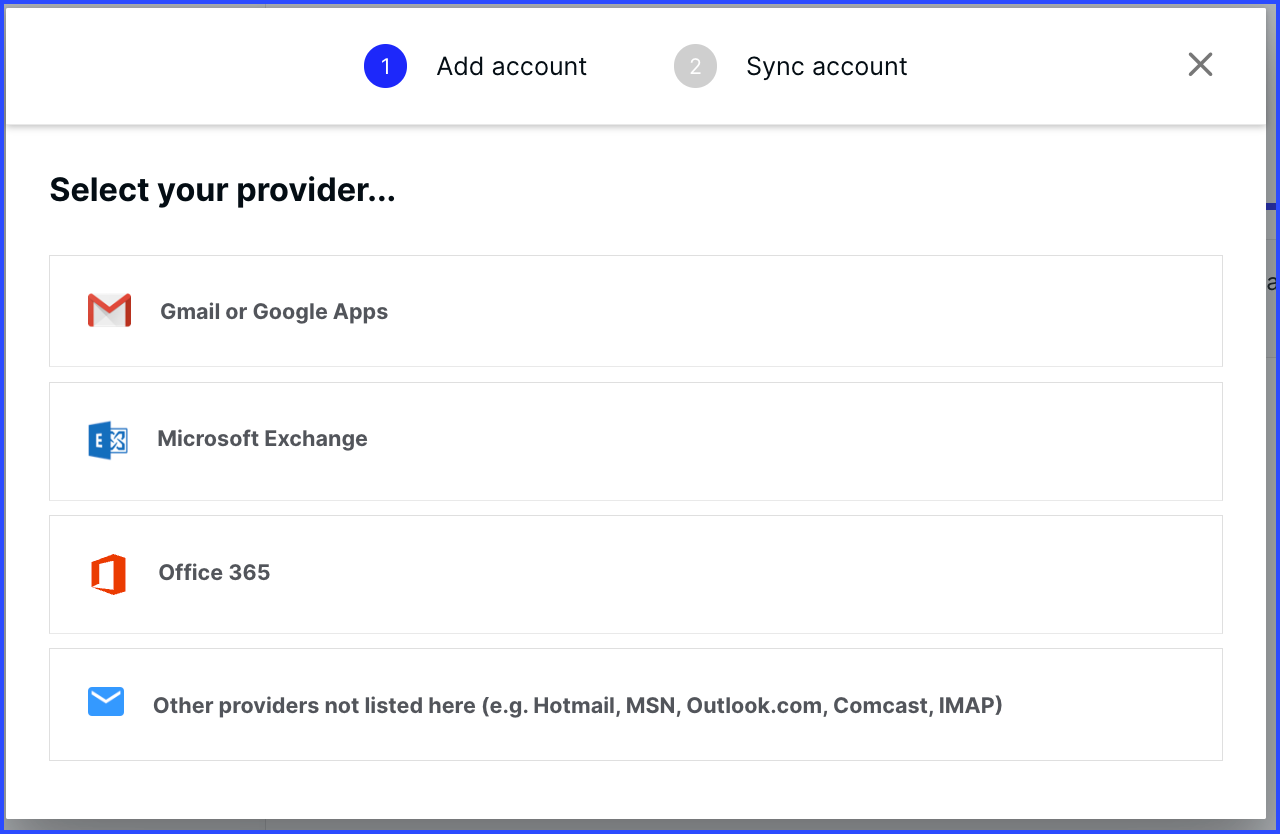Click step 1 circle in the wizard
Screen dimensions: 1280x834
[x=385, y=67]
